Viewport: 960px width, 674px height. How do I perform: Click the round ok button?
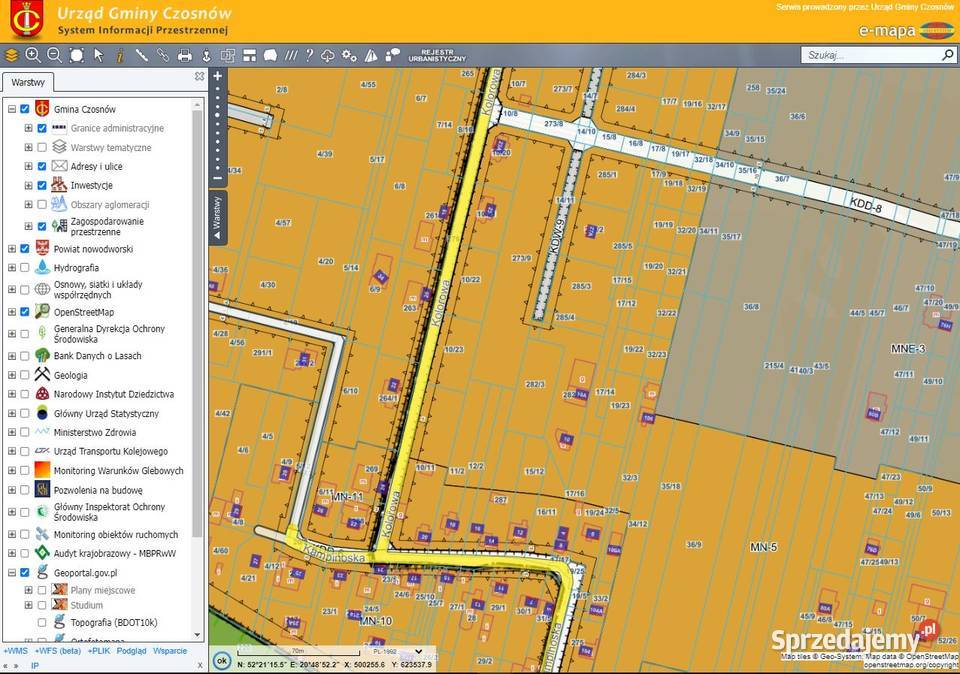[x=222, y=661]
